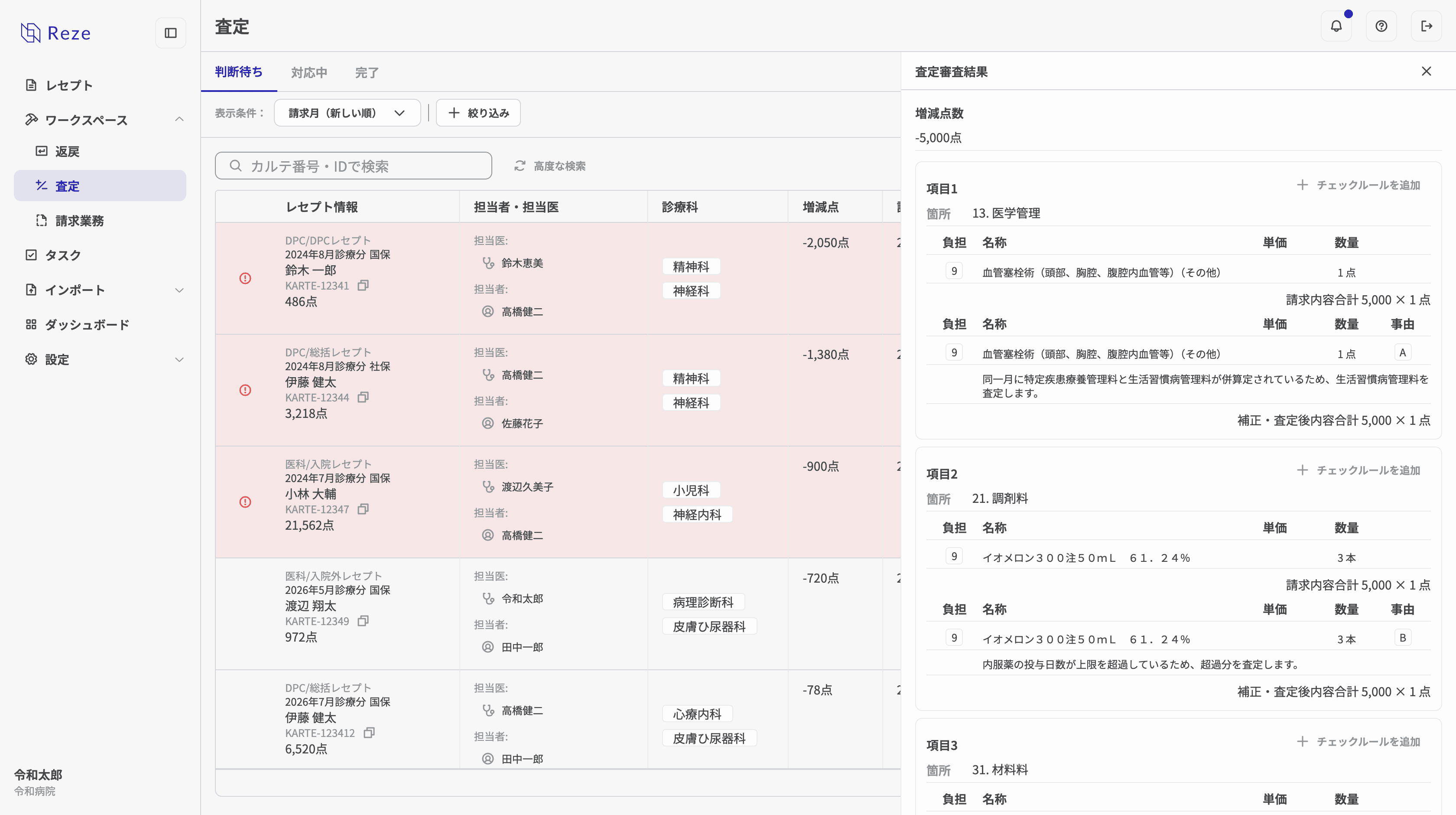
Task: Switch to the 対応中 tab
Action: (x=309, y=72)
